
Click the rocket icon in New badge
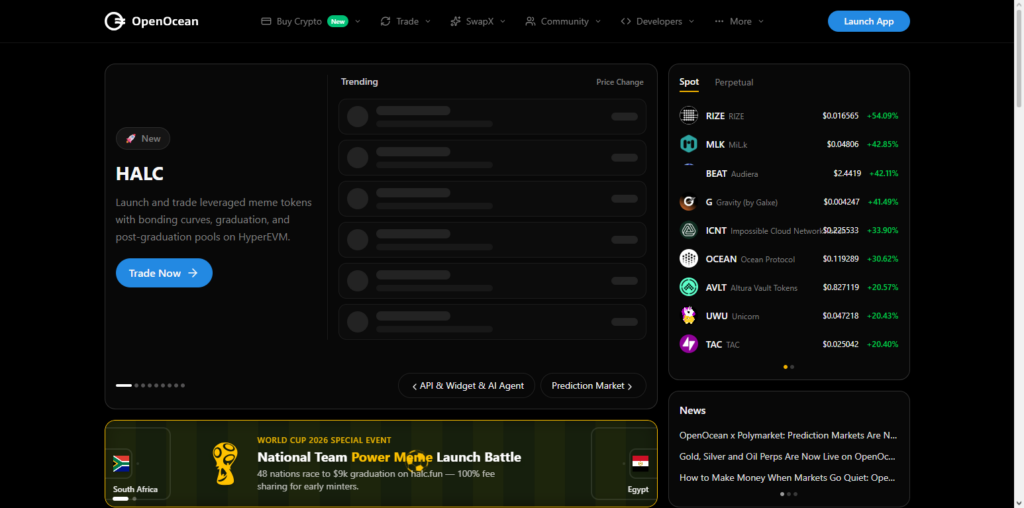point(131,138)
